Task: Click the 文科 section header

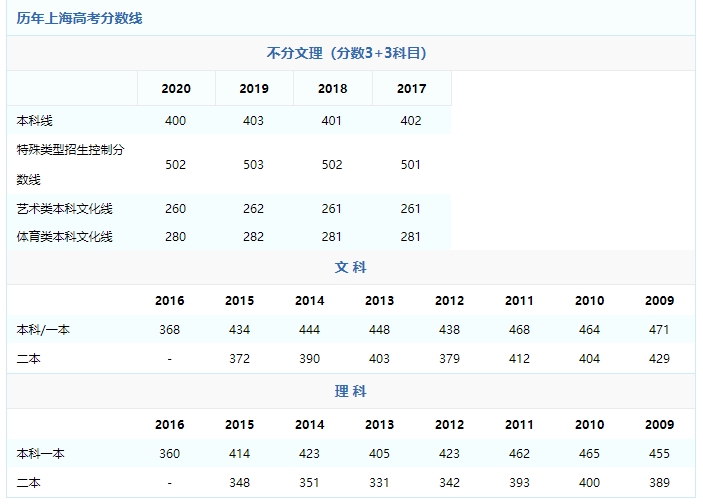Action: tap(350, 268)
